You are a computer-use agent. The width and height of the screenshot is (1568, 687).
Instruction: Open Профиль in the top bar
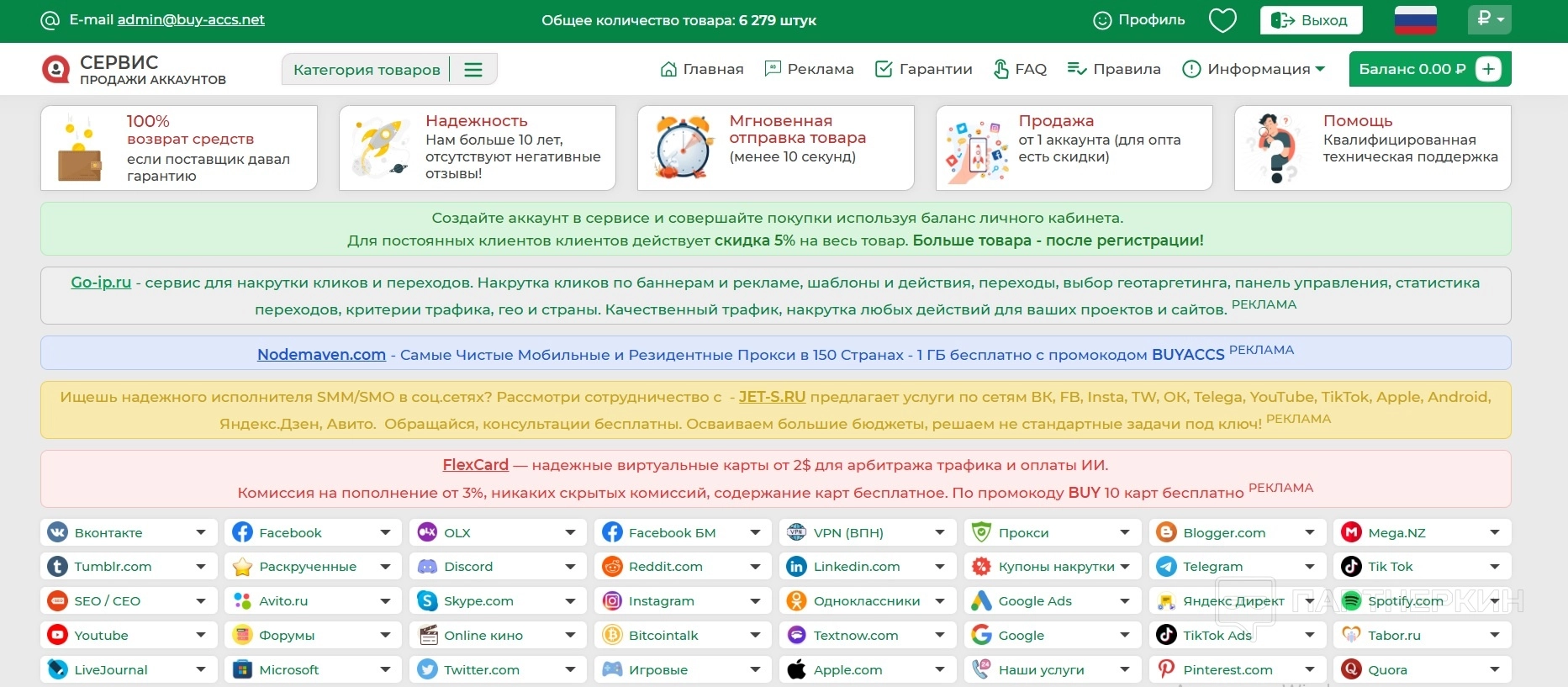1139,20
